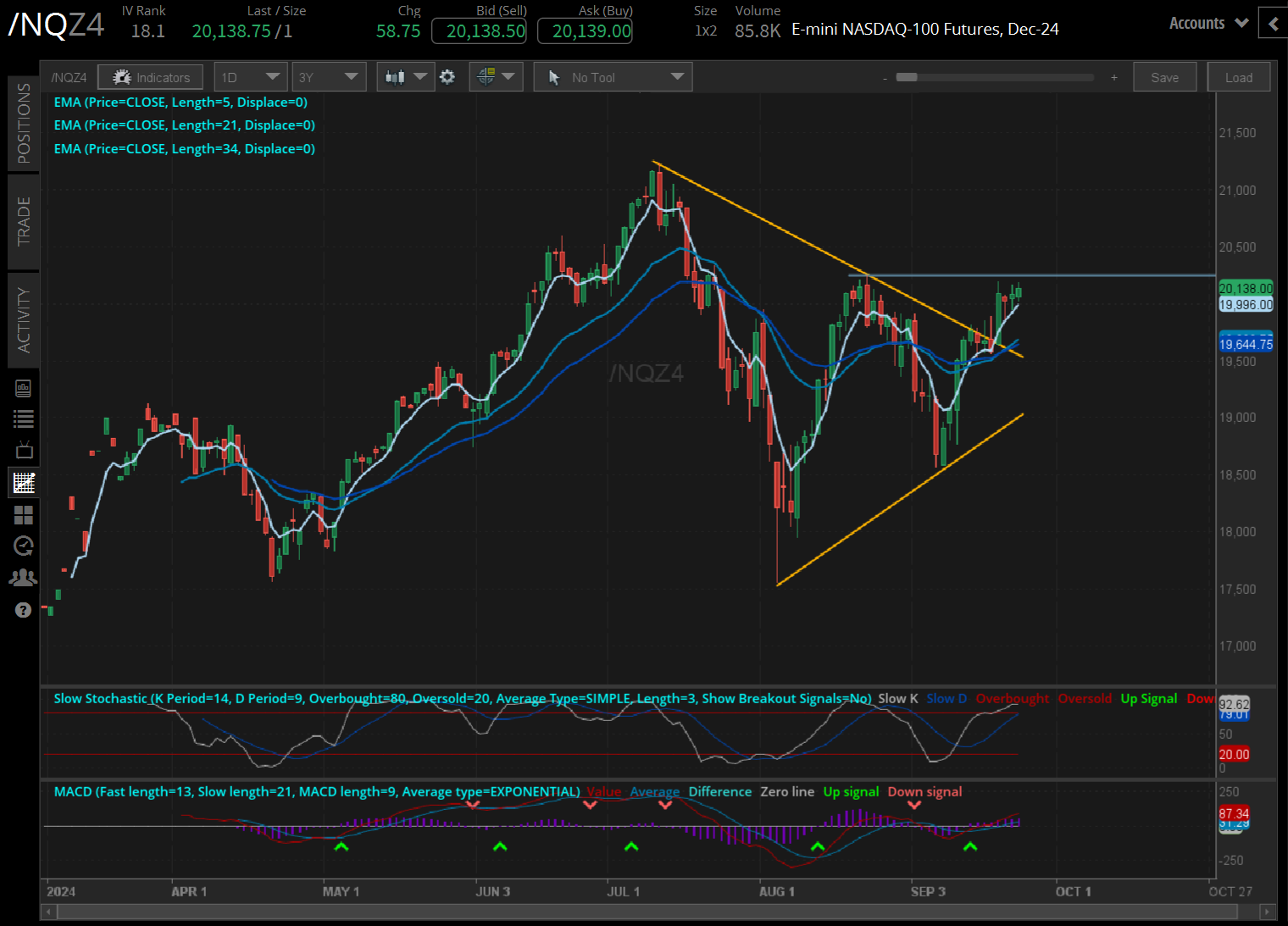Open the live TV sidebar icon
Screen dimensions: 1288x926
[x=23, y=449]
